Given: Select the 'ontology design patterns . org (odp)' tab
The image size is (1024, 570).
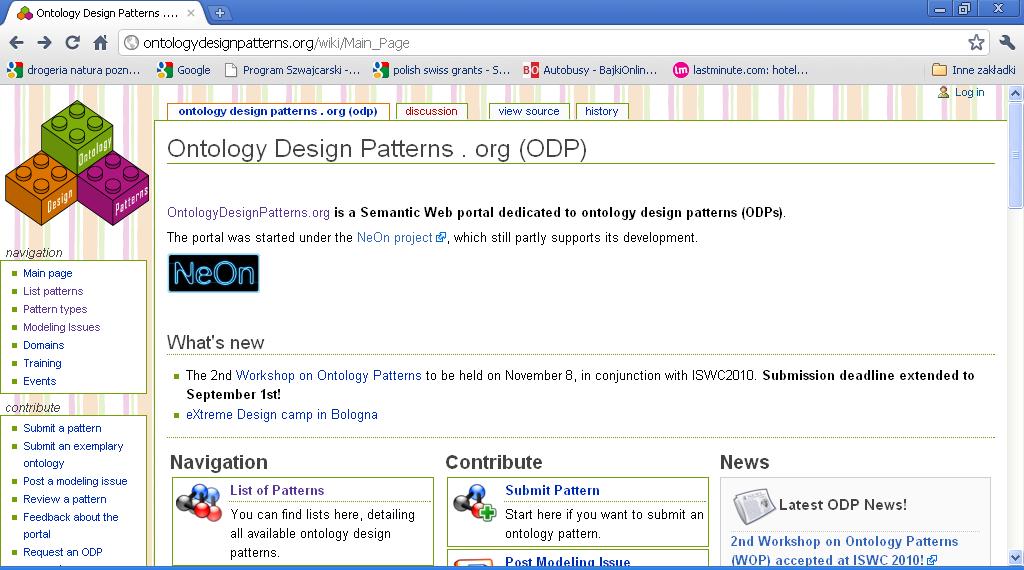Looking at the screenshot, I should pos(278,112).
